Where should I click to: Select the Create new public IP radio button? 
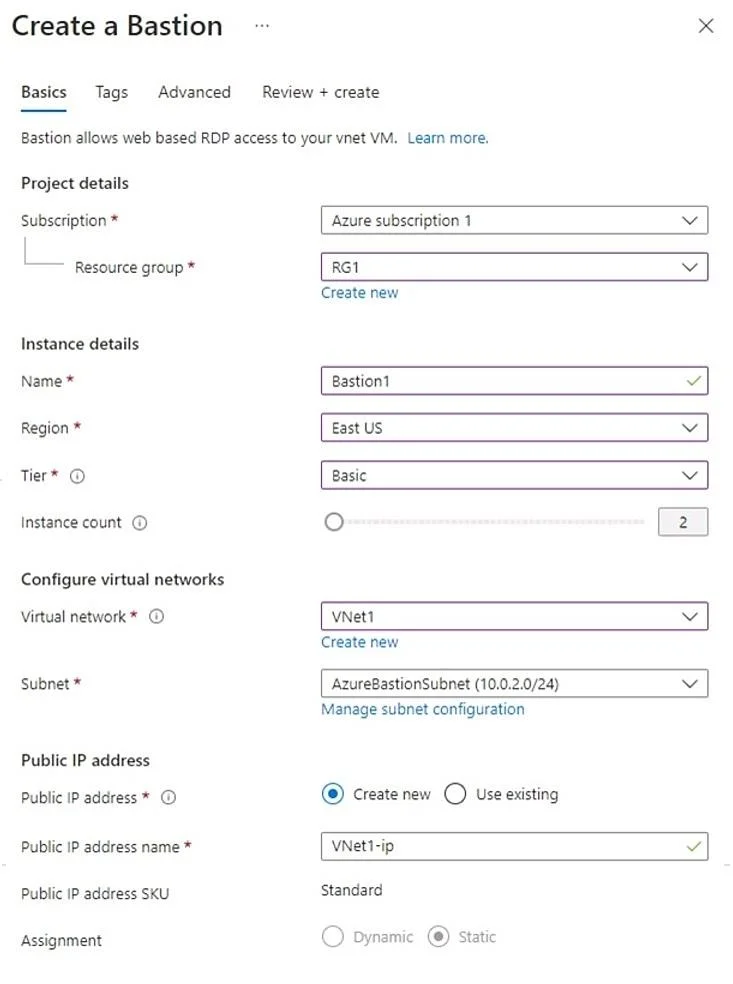click(x=333, y=794)
